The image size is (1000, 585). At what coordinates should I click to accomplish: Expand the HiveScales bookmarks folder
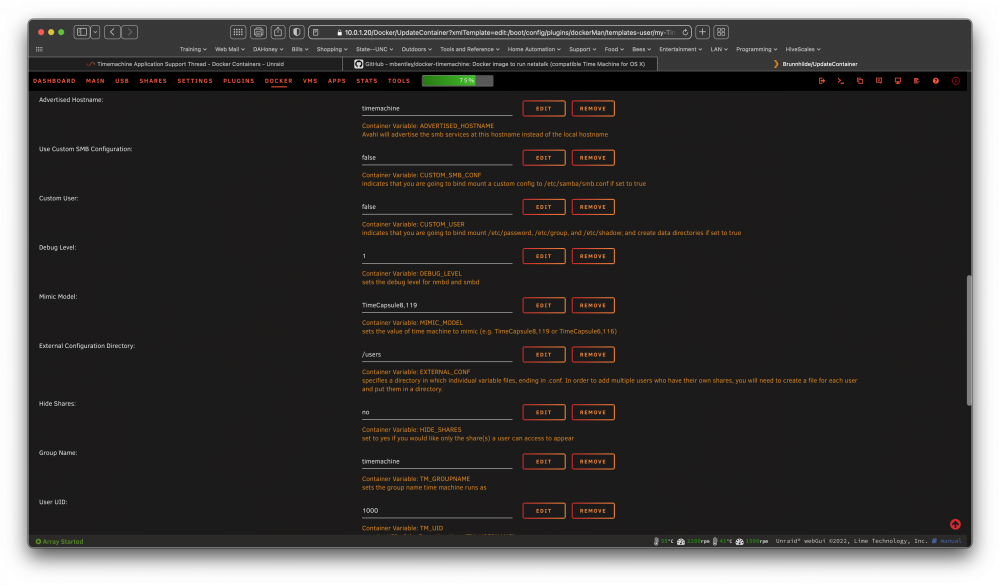point(803,49)
